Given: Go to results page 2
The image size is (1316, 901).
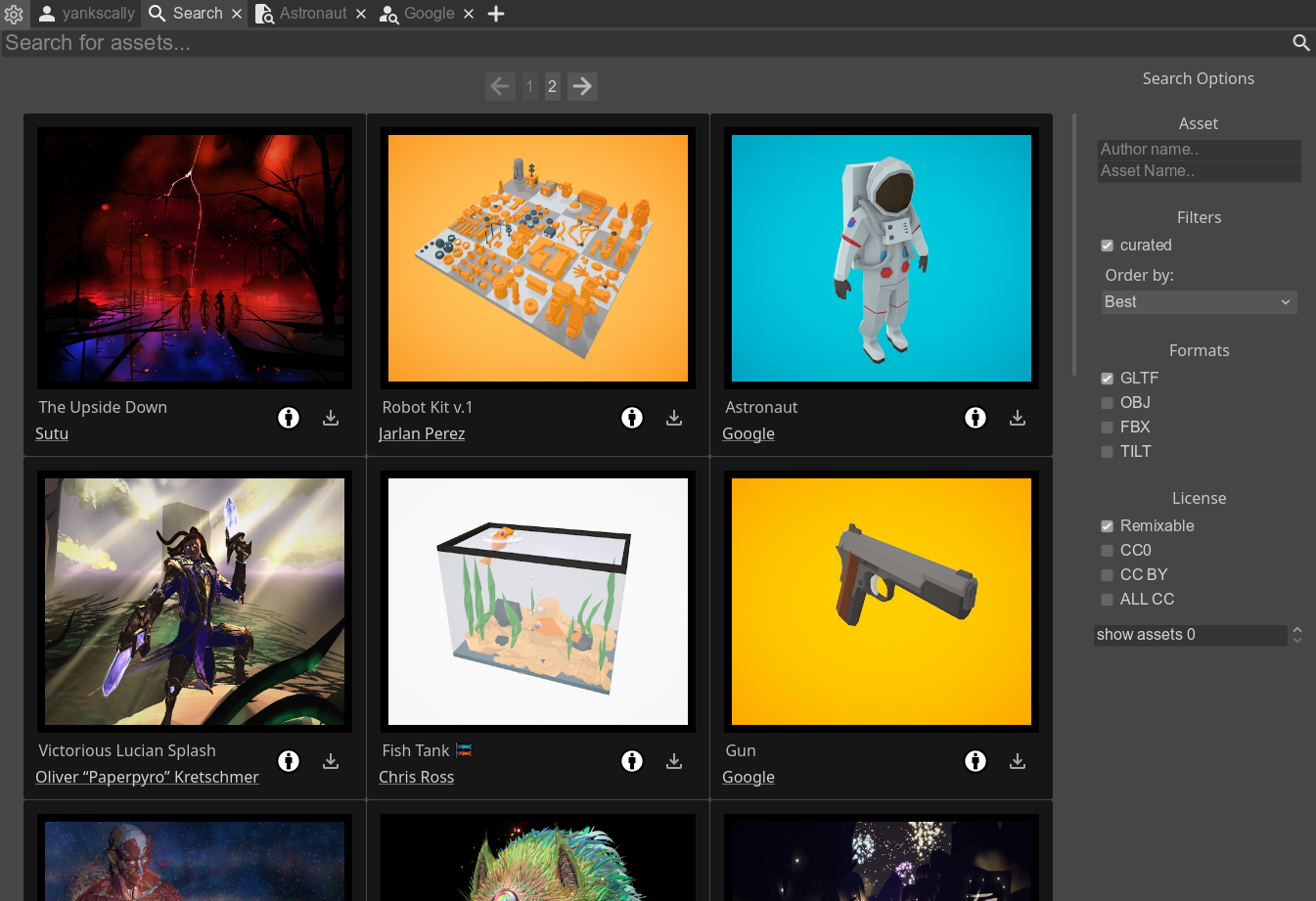Looking at the screenshot, I should 552,86.
